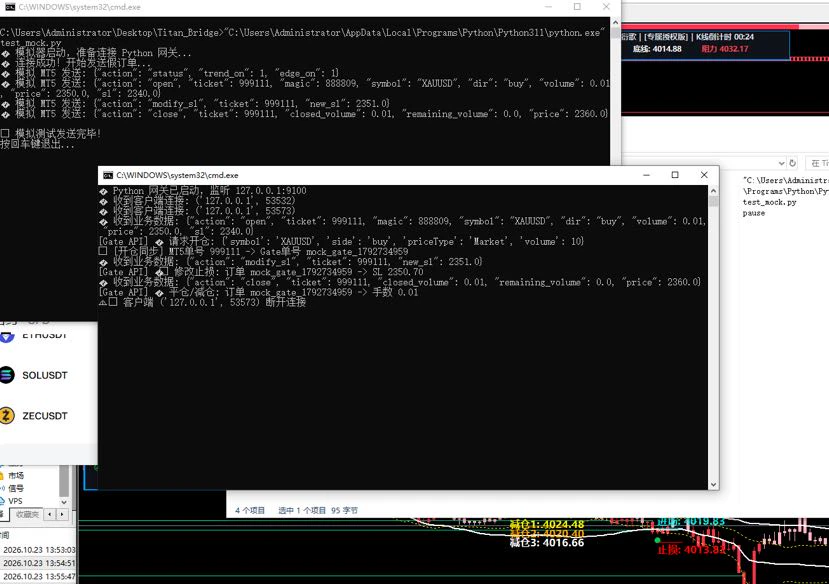Click the red "阻力 4032.17" indicator text

point(724,49)
